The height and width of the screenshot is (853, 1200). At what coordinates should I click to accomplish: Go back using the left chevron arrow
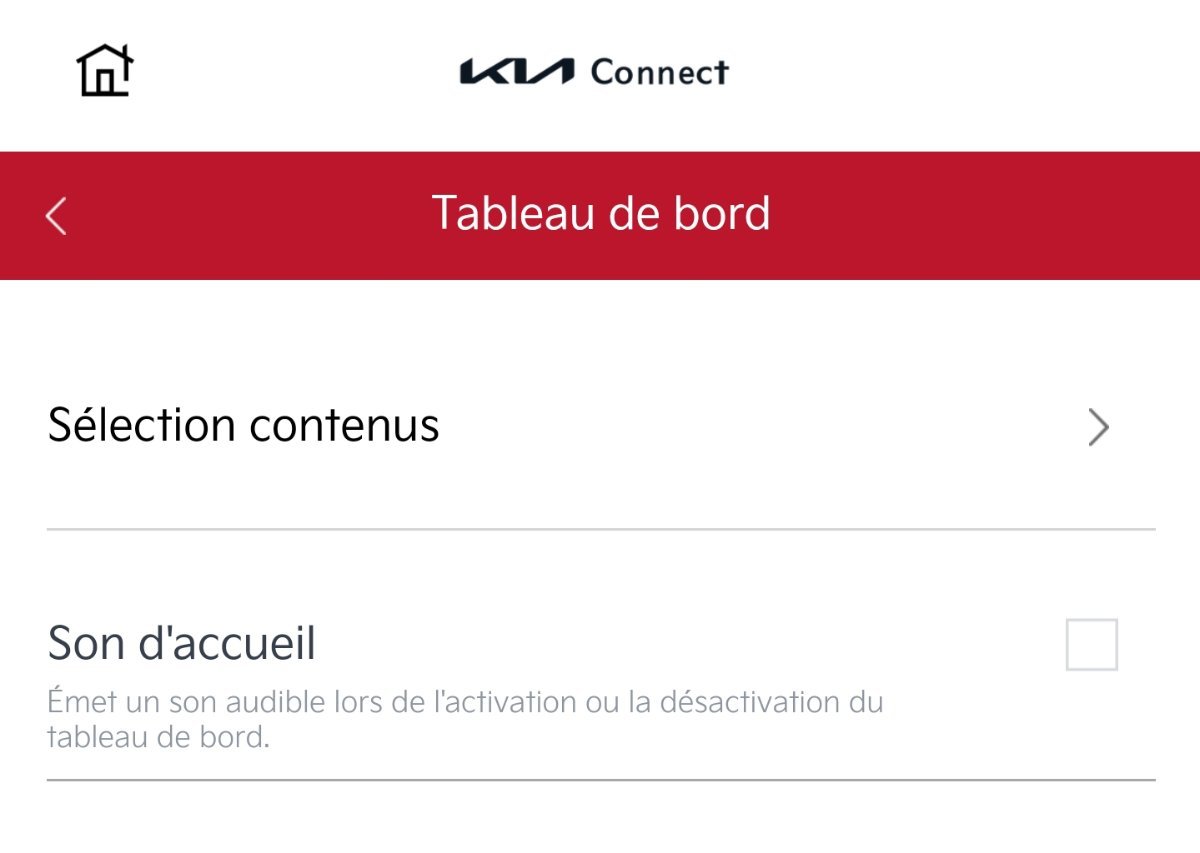click(x=56, y=215)
